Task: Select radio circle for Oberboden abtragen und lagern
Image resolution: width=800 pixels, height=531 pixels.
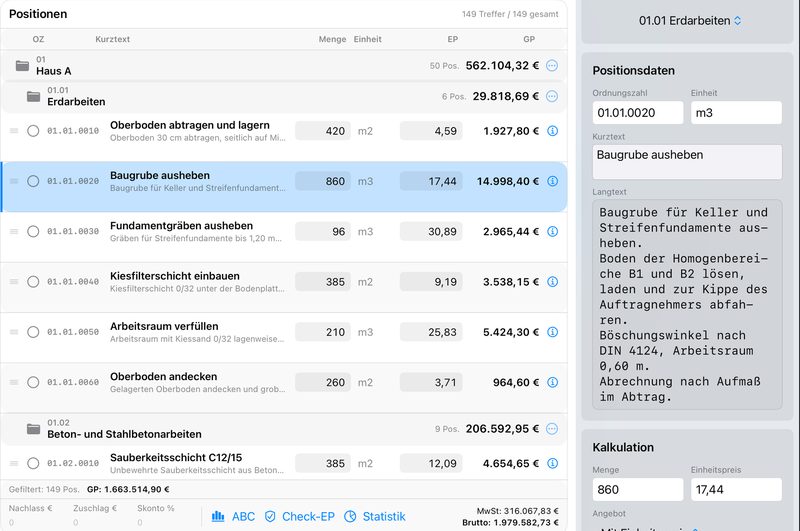Action: (33, 131)
